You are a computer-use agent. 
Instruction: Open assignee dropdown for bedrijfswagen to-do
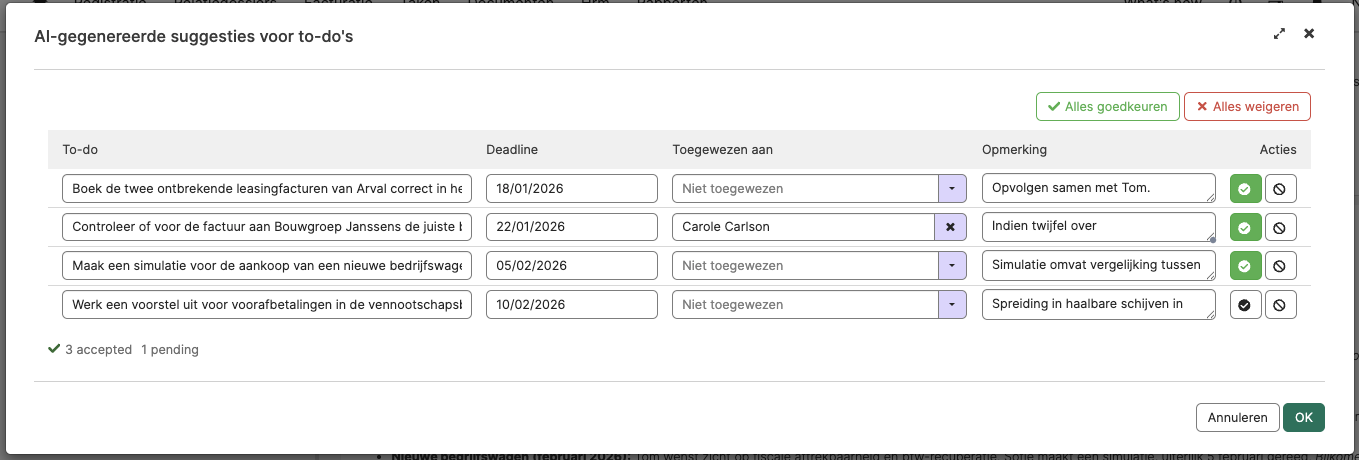point(951,266)
